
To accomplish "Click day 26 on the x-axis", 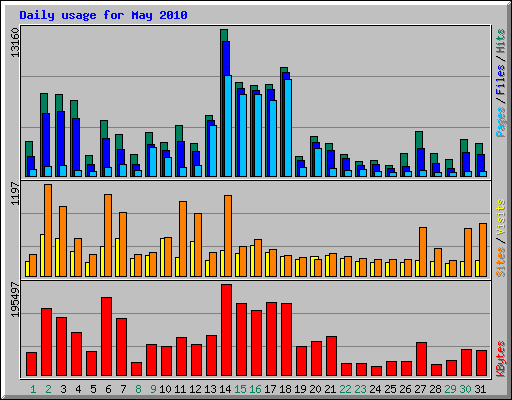I will tap(405, 389).
